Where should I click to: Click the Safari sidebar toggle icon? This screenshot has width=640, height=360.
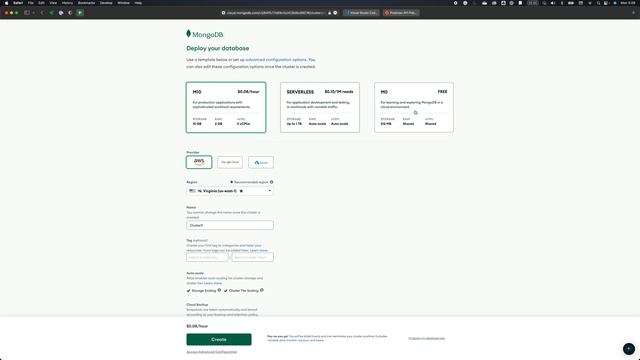27,13
